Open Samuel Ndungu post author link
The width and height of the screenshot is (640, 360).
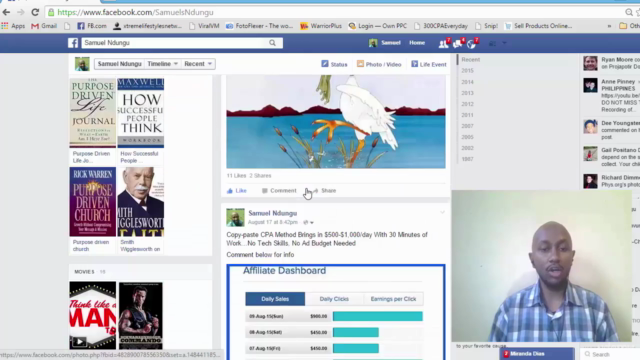tap(273, 213)
